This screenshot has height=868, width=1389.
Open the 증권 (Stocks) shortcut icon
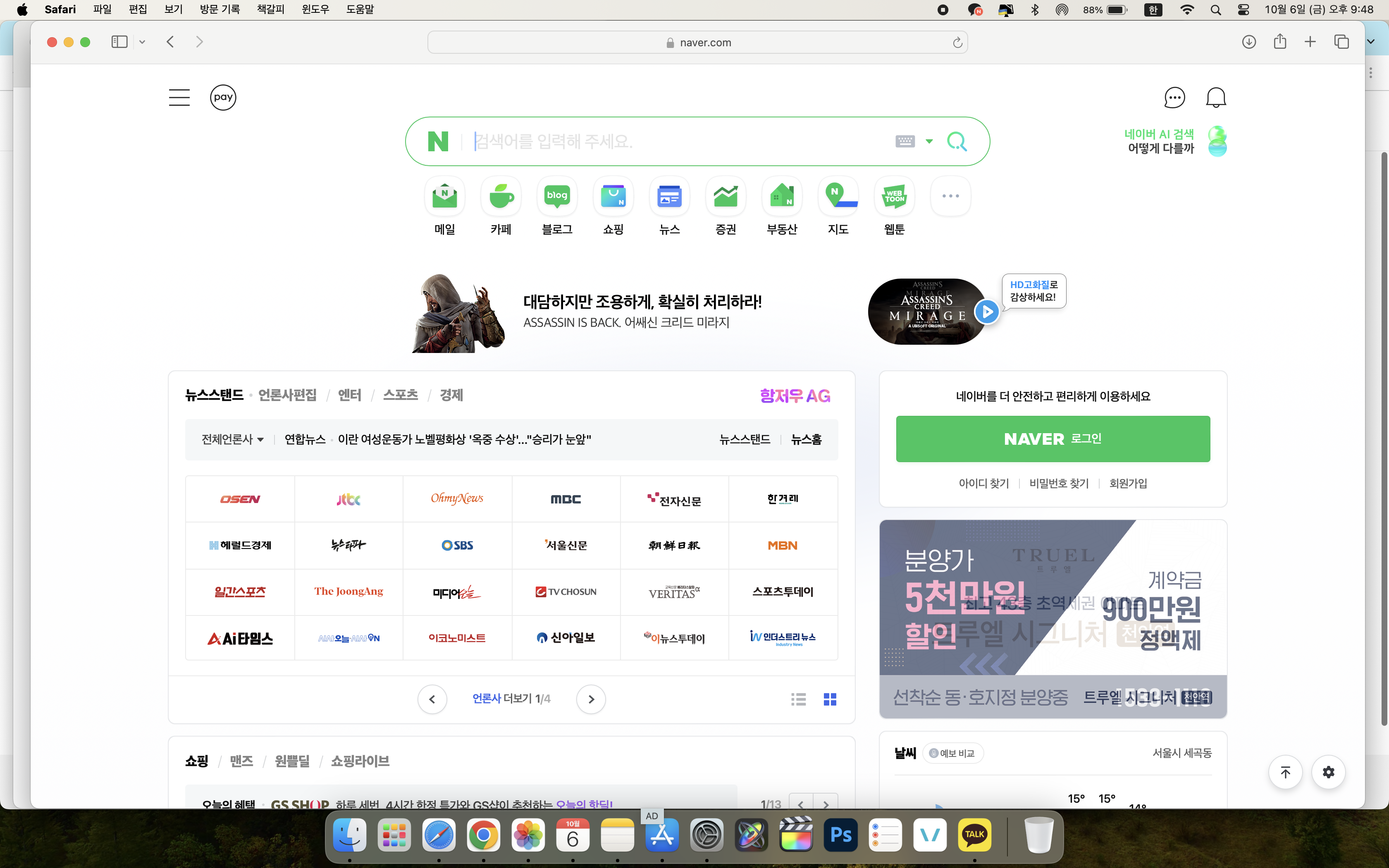726,196
